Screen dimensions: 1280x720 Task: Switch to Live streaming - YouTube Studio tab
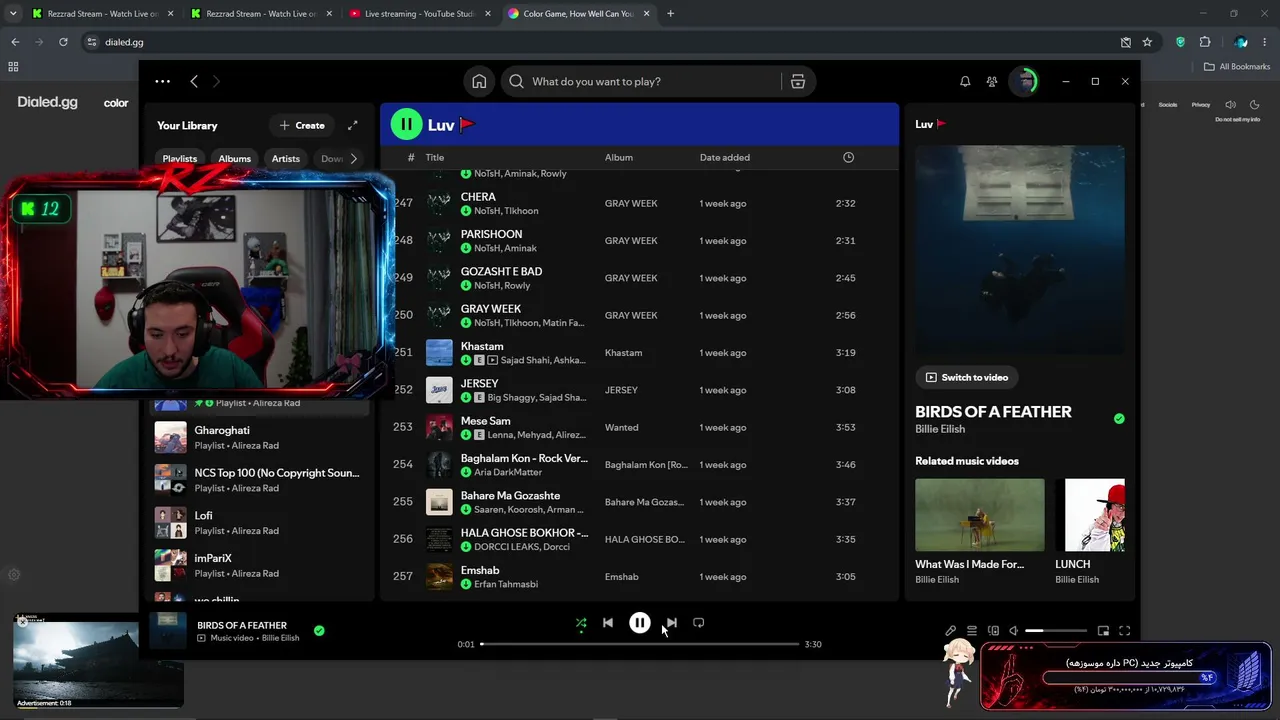420,14
